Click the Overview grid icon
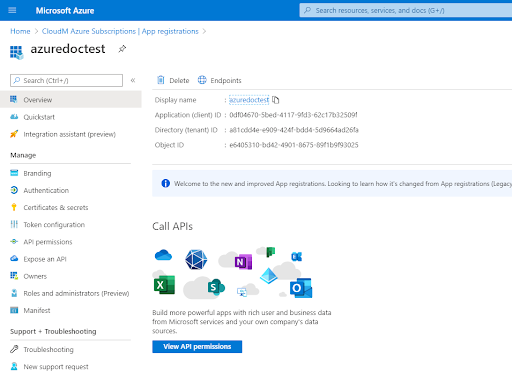The image size is (512, 381). tap(14, 99)
